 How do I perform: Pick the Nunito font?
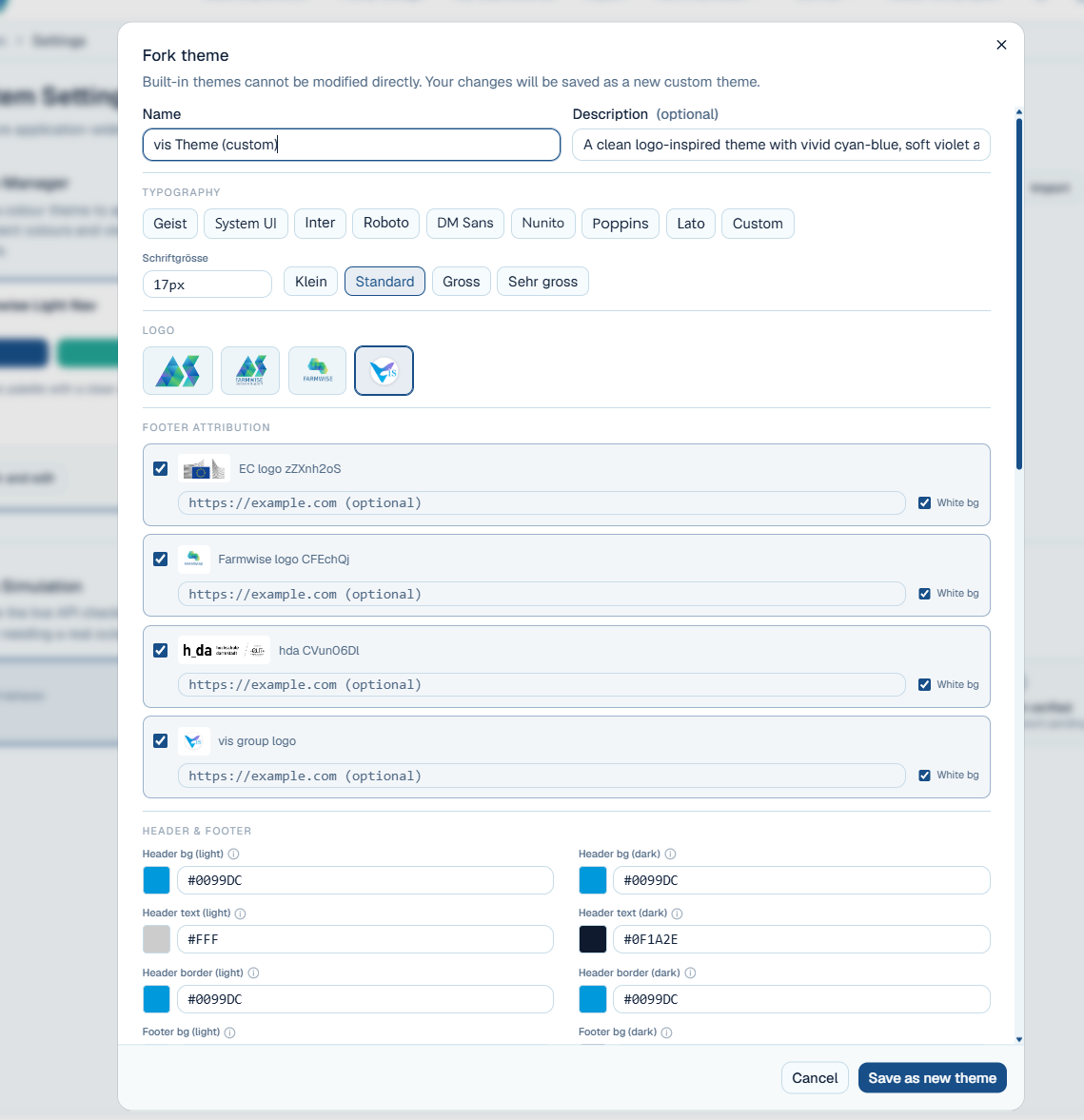(x=543, y=223)
